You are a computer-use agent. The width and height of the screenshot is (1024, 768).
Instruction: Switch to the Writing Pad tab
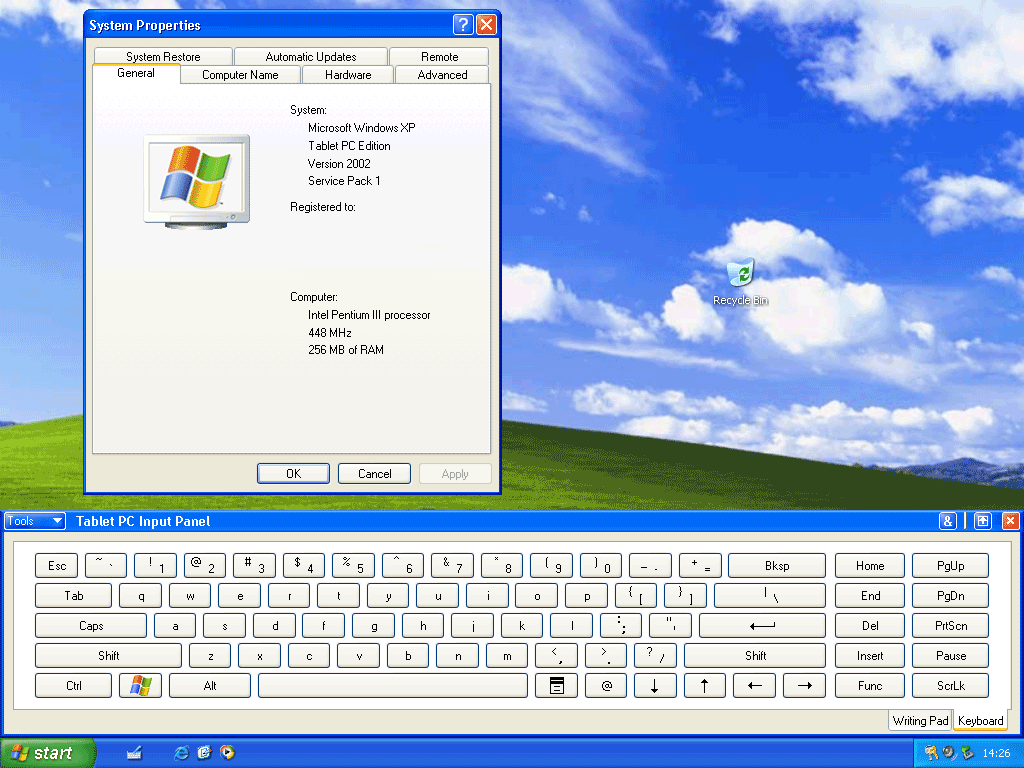(x=920, y=721)
